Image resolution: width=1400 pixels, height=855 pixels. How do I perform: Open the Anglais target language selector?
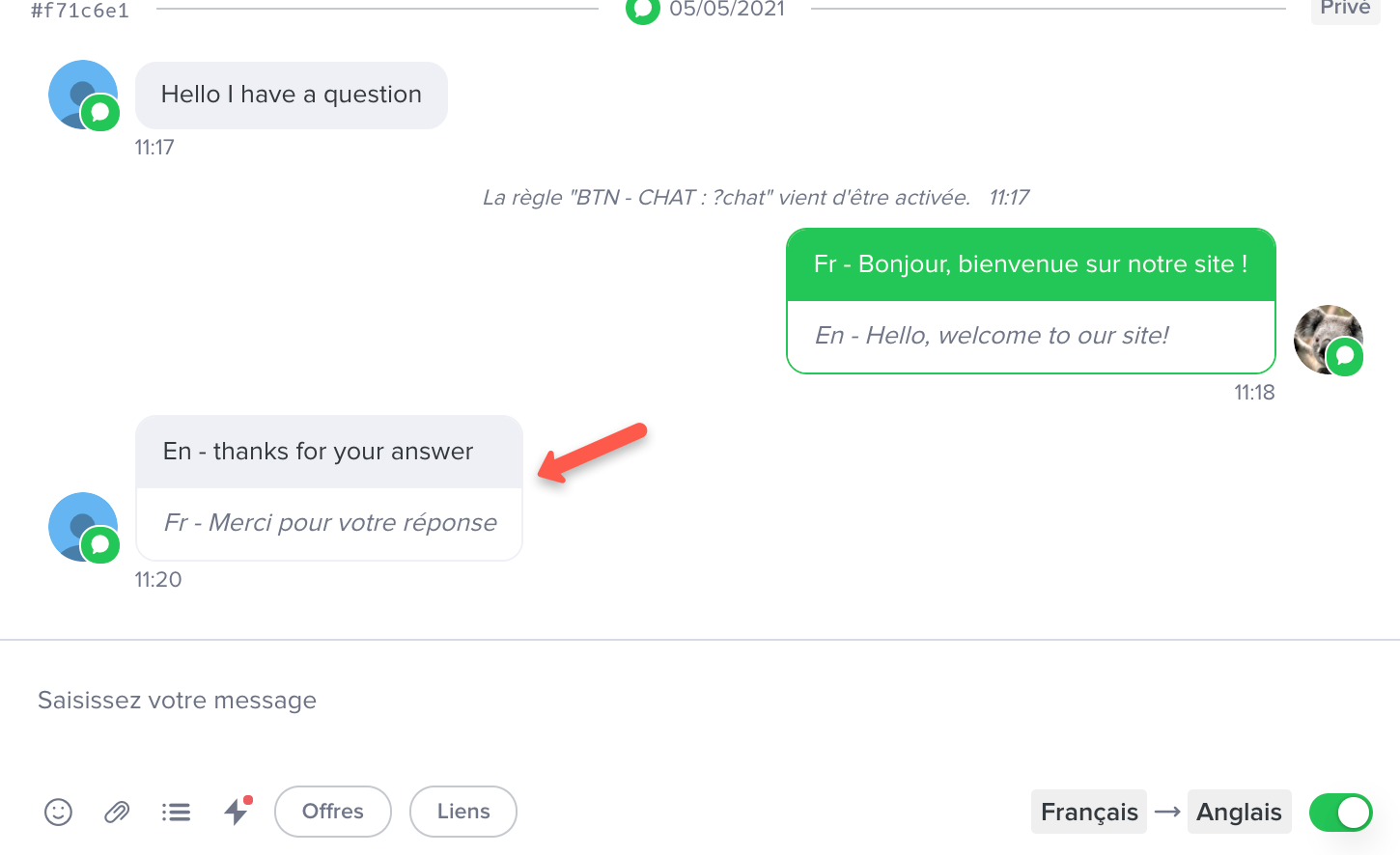[x=1239, y=813]
